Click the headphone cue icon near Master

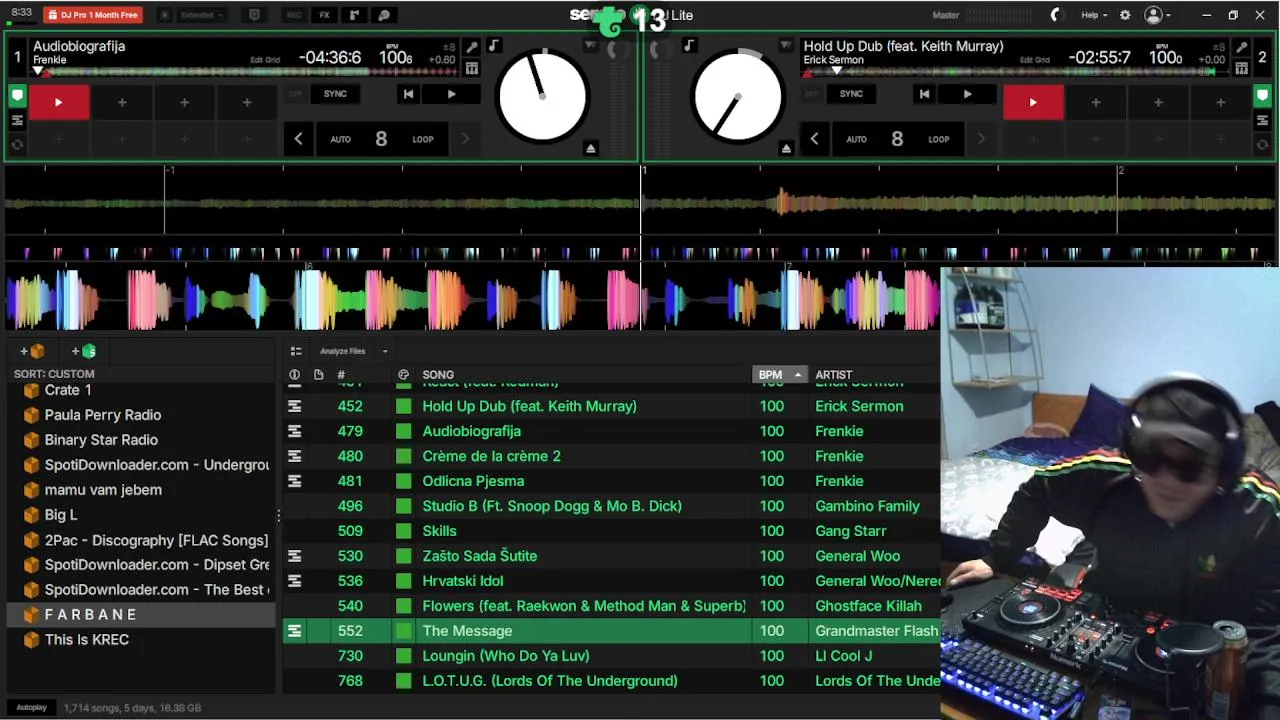point(1056,15)
